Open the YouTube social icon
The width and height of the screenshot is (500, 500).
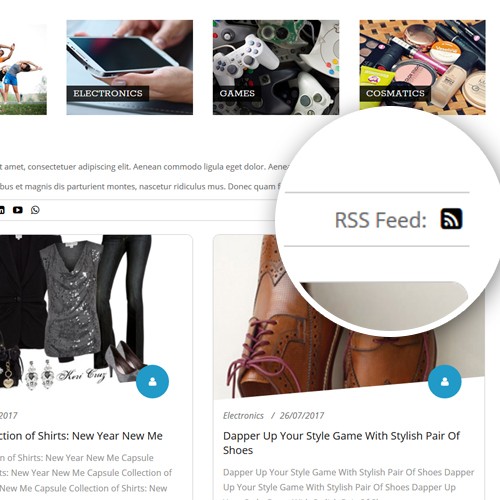(18, 210)
